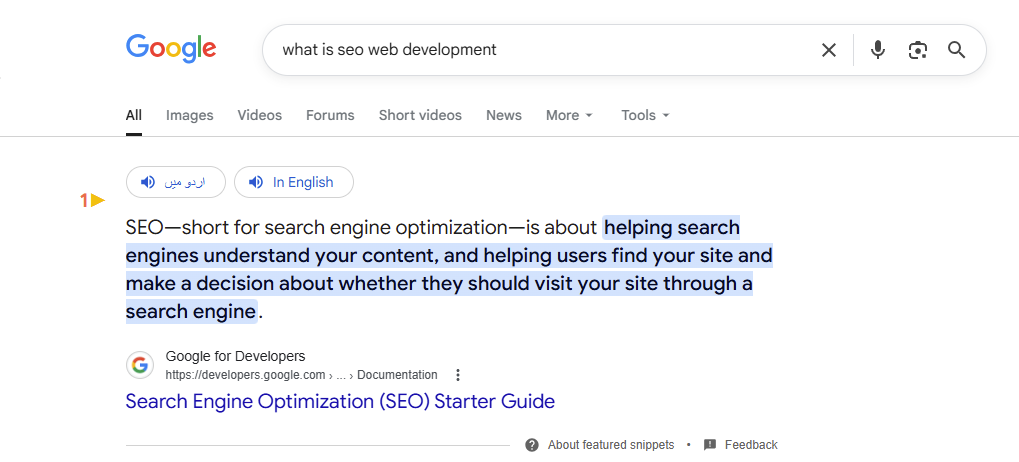Start voice search with the microphone icon
1019x462 pixels.
[x=878, y=50]
